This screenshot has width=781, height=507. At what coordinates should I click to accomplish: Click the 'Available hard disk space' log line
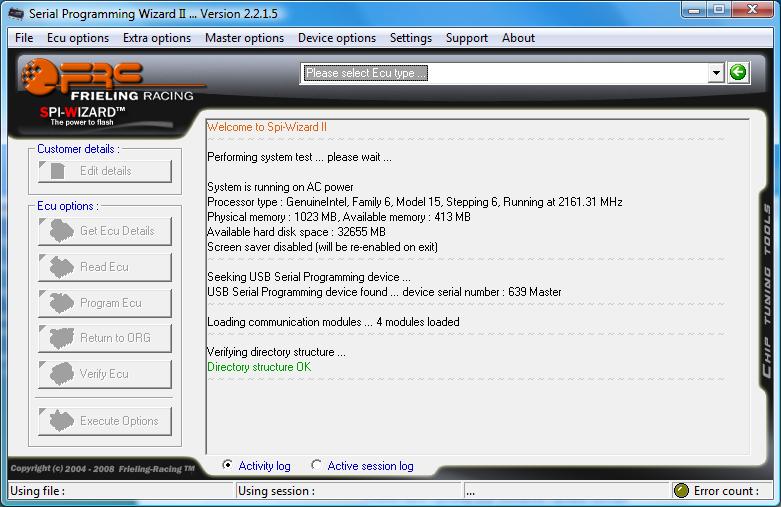[x=296, y=232]
